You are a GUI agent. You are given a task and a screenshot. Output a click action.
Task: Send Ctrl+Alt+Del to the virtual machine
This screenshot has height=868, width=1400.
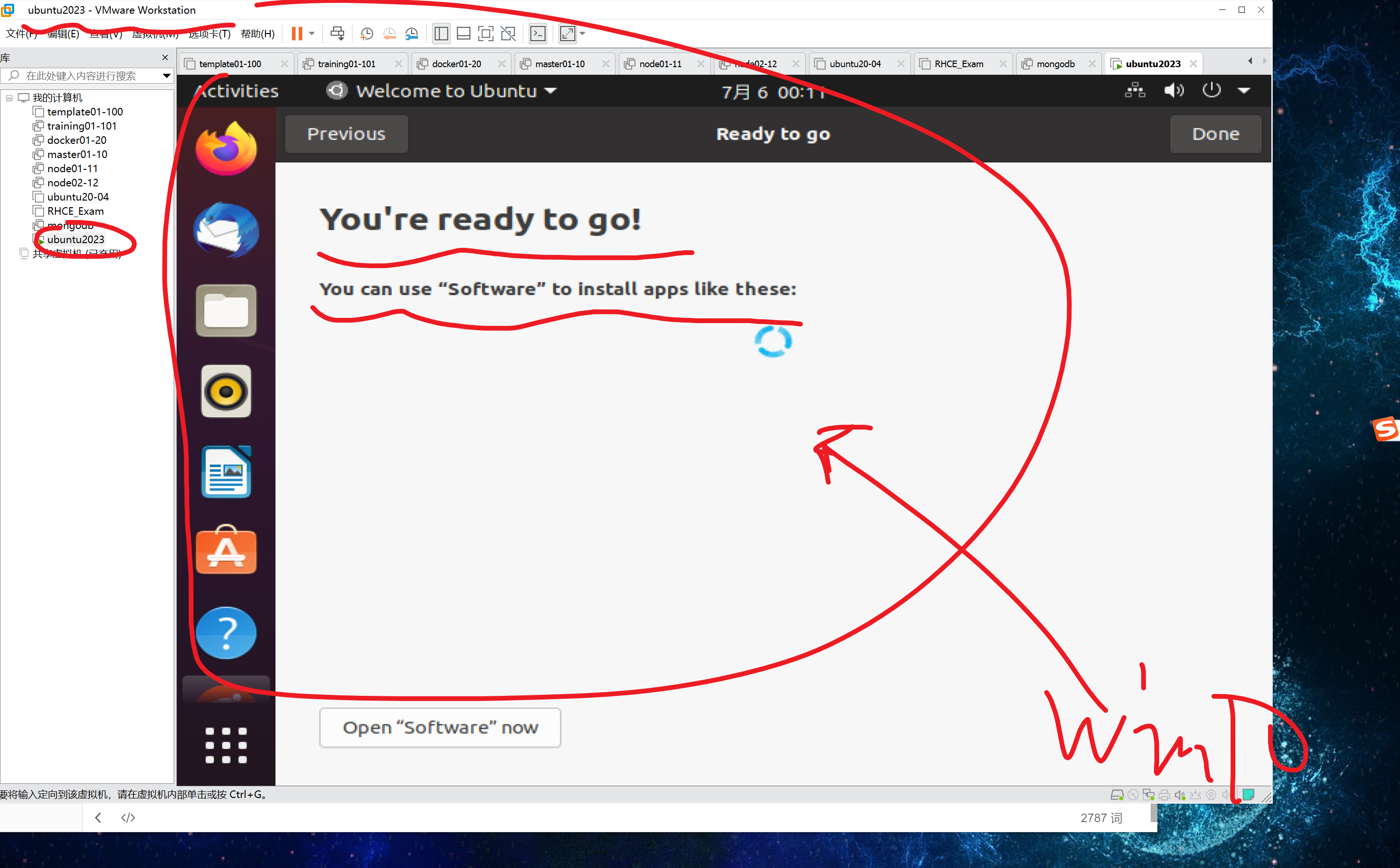tap(337, 34)
